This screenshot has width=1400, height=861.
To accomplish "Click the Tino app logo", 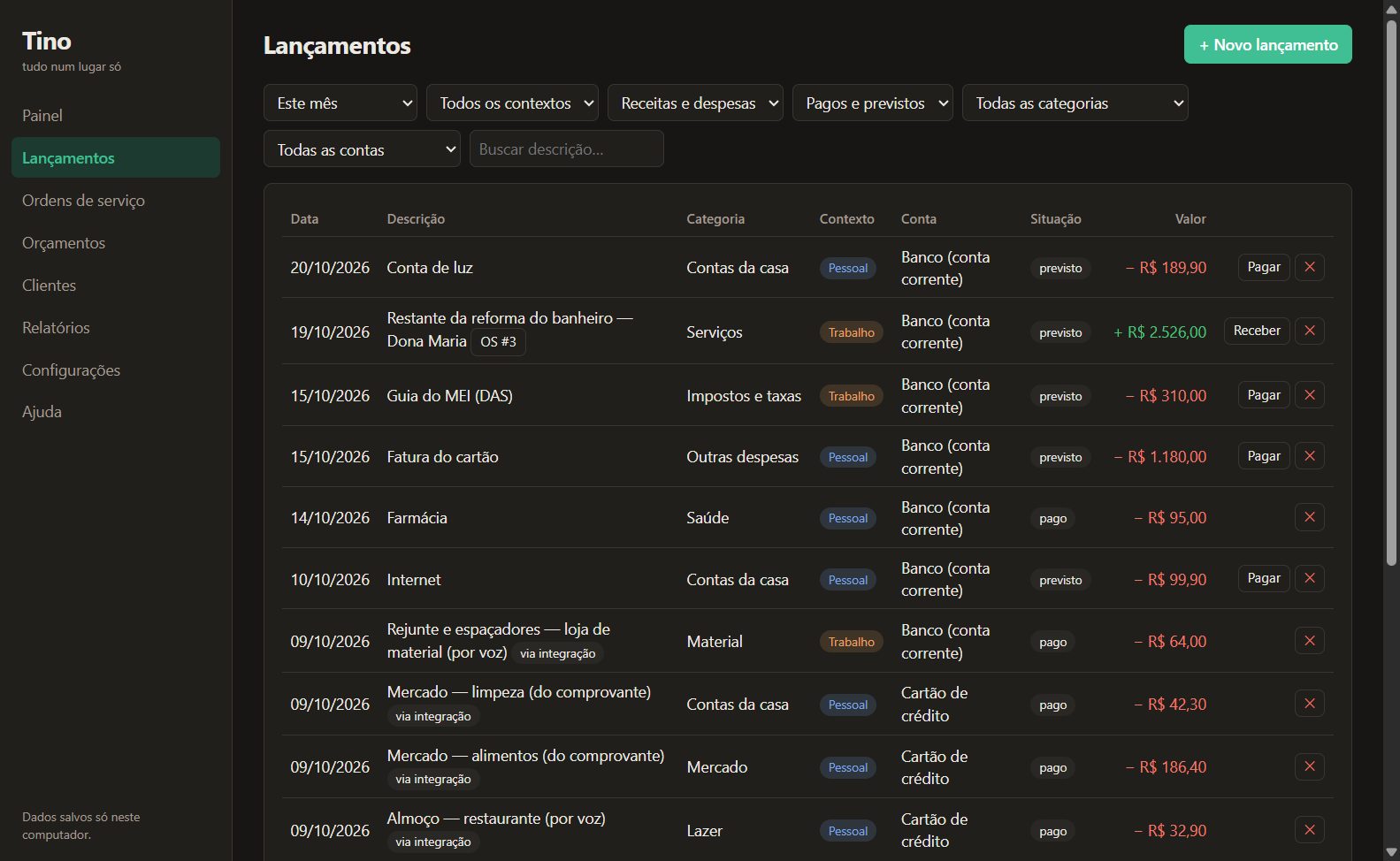I will pyautogui.click(x=47, y=41).
